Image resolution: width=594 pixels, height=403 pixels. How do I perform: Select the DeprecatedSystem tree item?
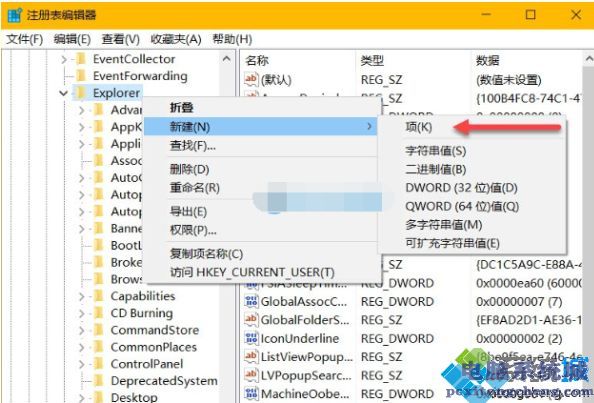(x=164, y=381)
